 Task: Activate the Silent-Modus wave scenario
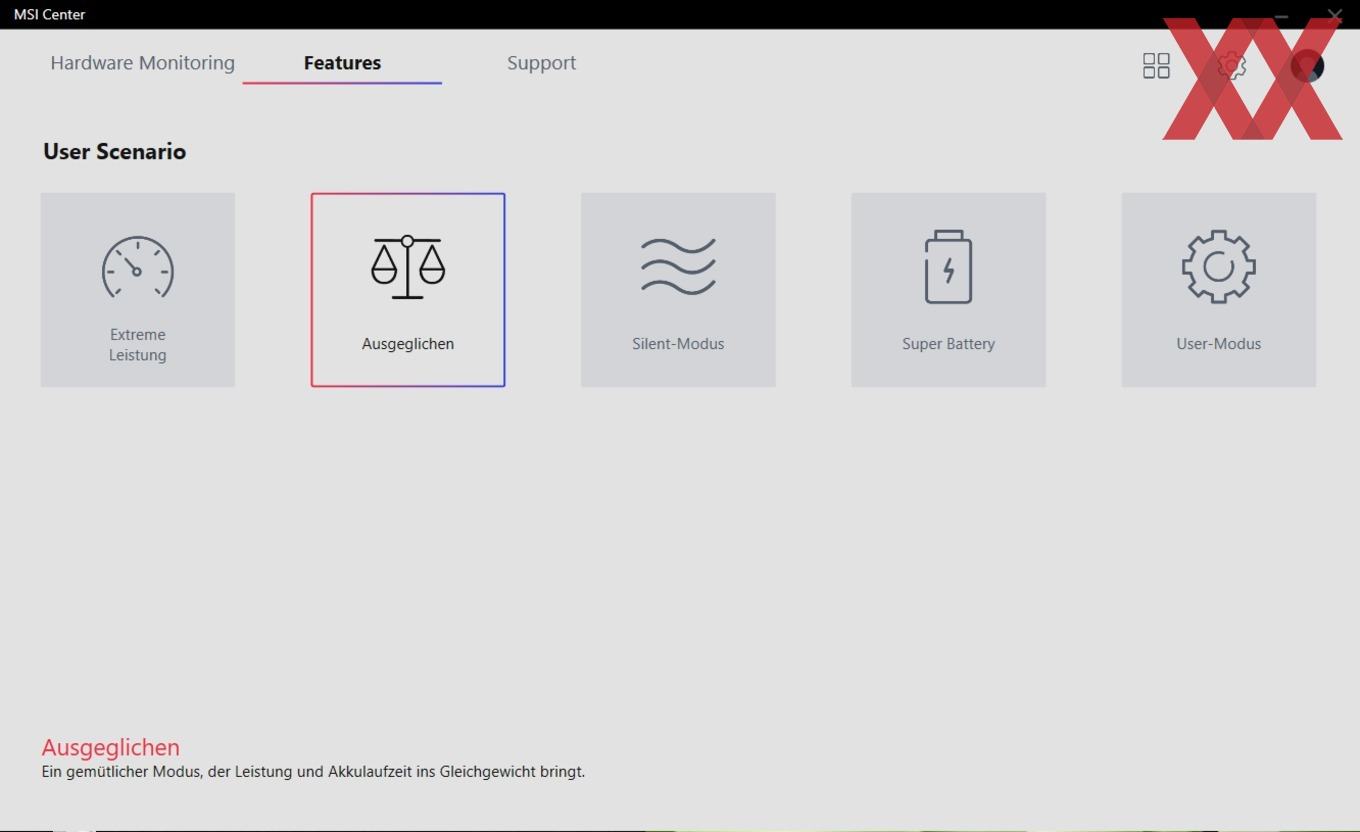(x=678, y=290)
